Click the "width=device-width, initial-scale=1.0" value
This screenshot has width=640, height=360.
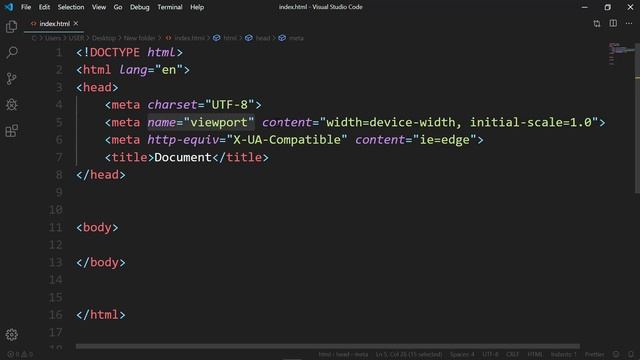coord(459,122)
